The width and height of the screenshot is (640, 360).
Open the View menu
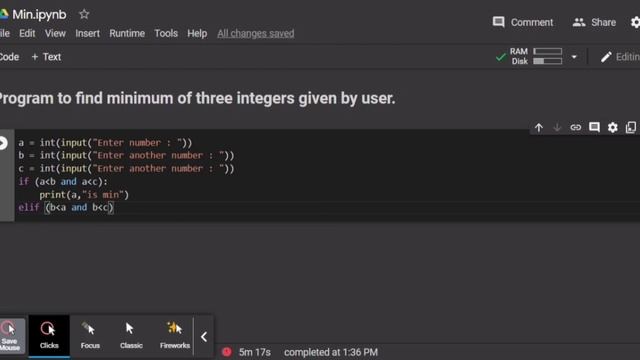click(x=55, y=33)
